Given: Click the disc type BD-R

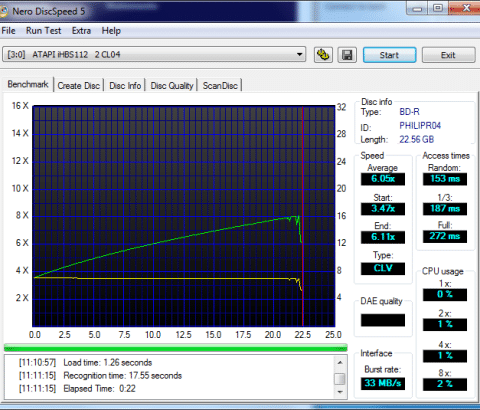Looking at the screenshot, I should pos(409,112).
